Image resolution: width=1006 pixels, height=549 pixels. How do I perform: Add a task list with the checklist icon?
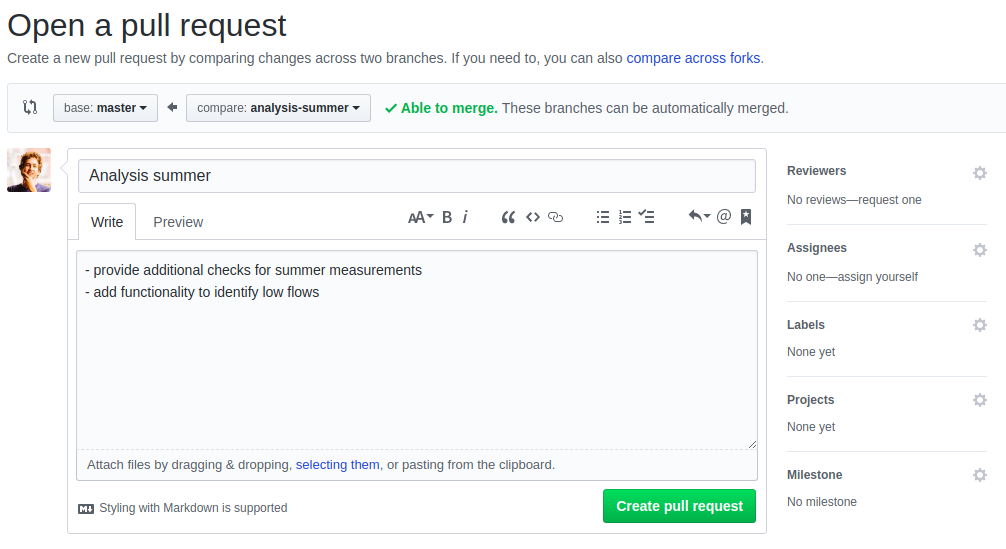(x=647, y=217)
